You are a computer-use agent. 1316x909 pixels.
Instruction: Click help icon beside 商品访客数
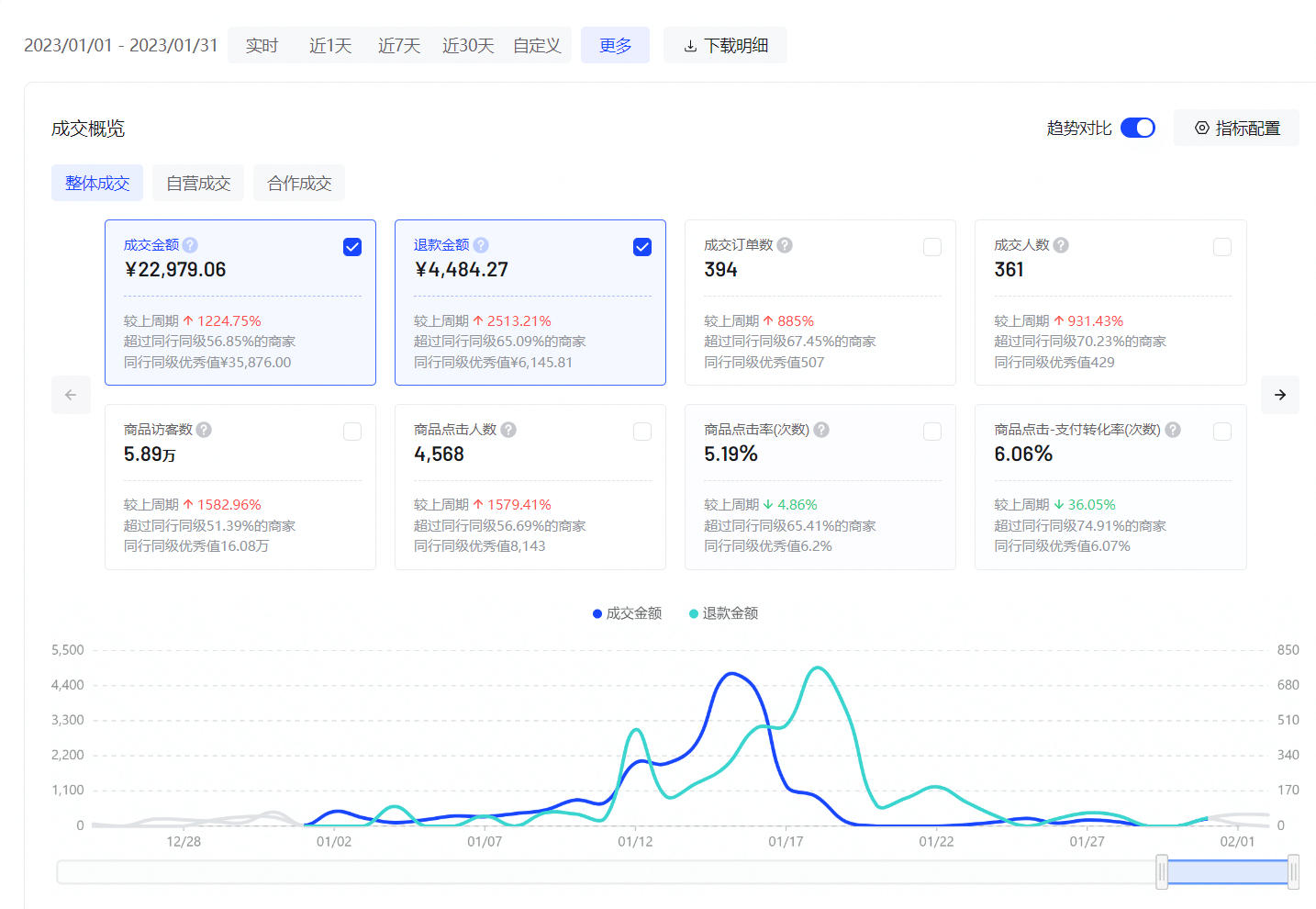(x=204, y=430)
